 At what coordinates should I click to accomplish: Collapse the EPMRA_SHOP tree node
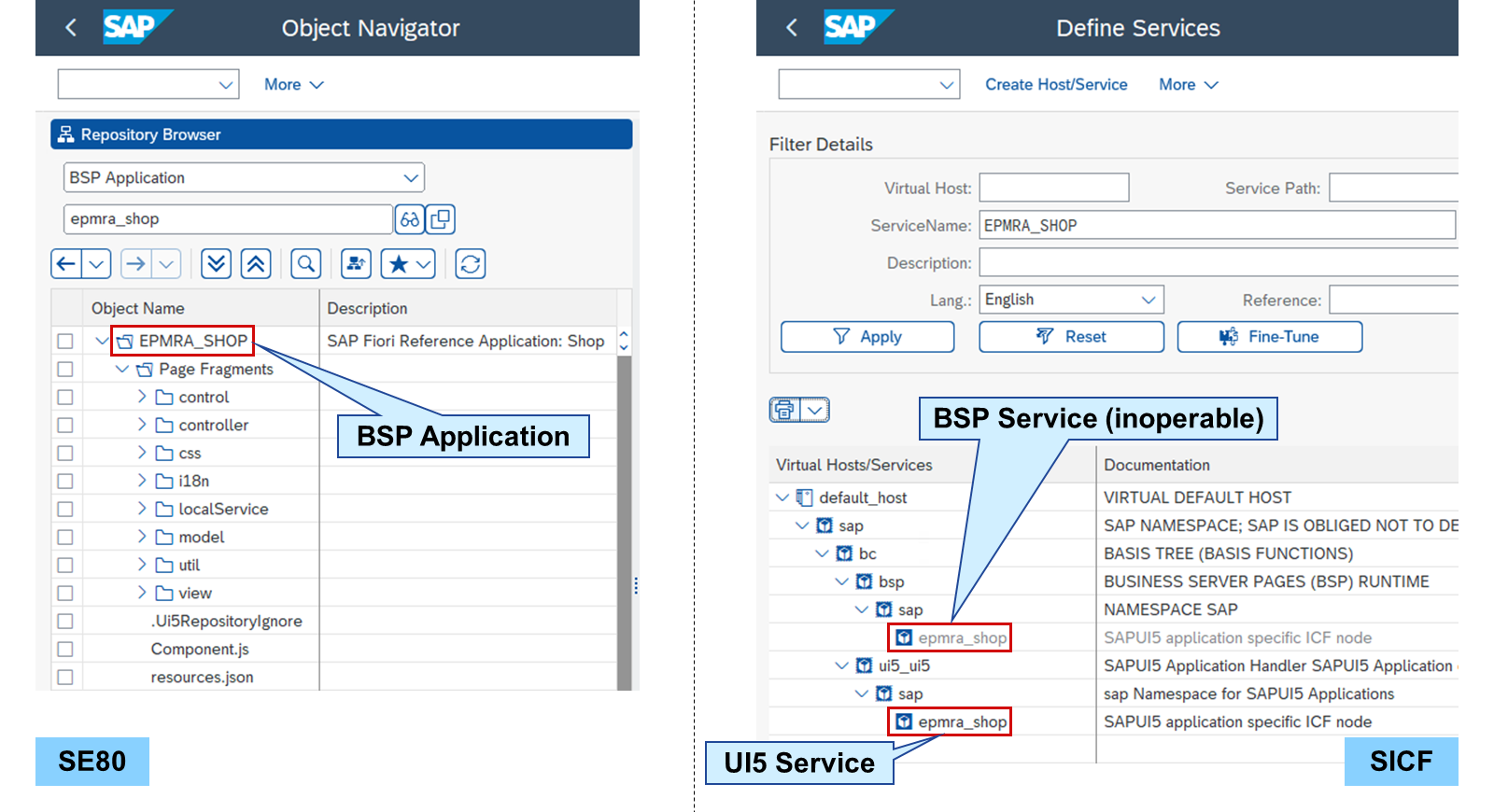102,342
